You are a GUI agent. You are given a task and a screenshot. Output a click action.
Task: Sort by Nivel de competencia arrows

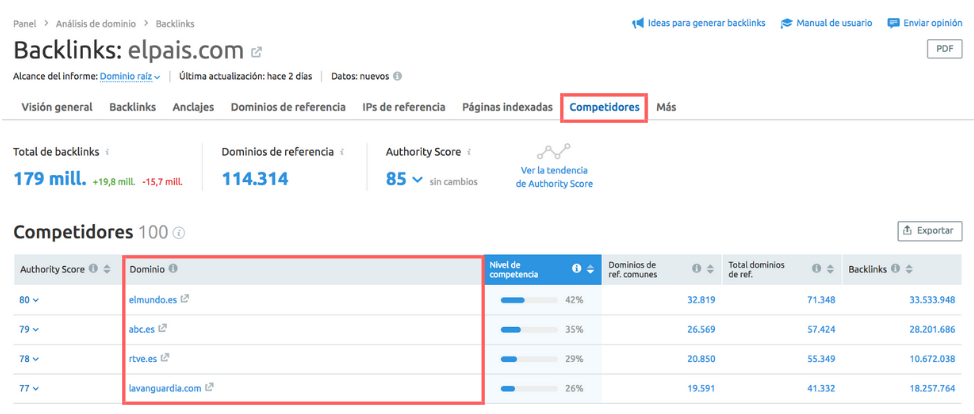click(x=590, y=269)
